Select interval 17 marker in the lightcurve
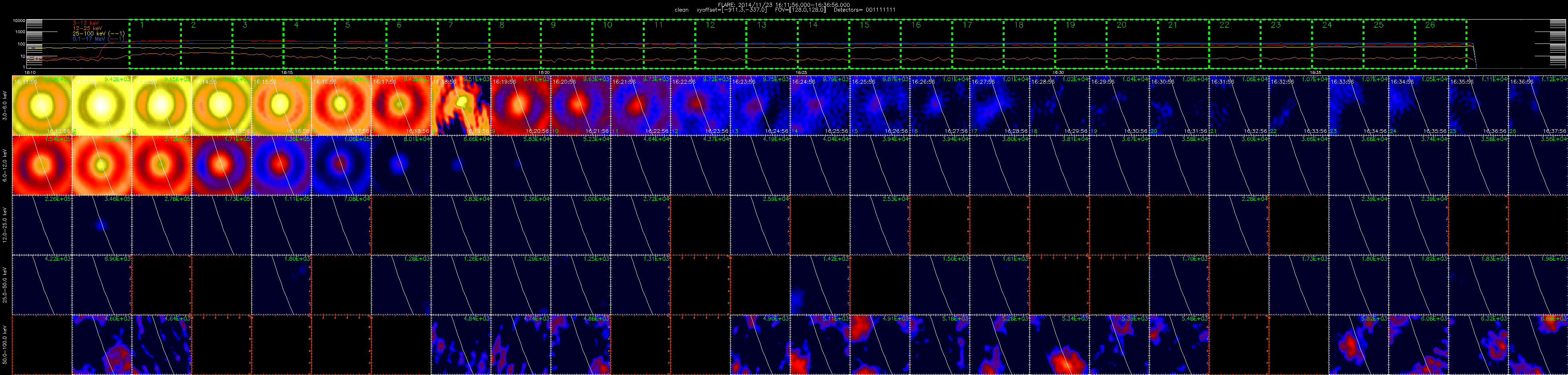 968,25
